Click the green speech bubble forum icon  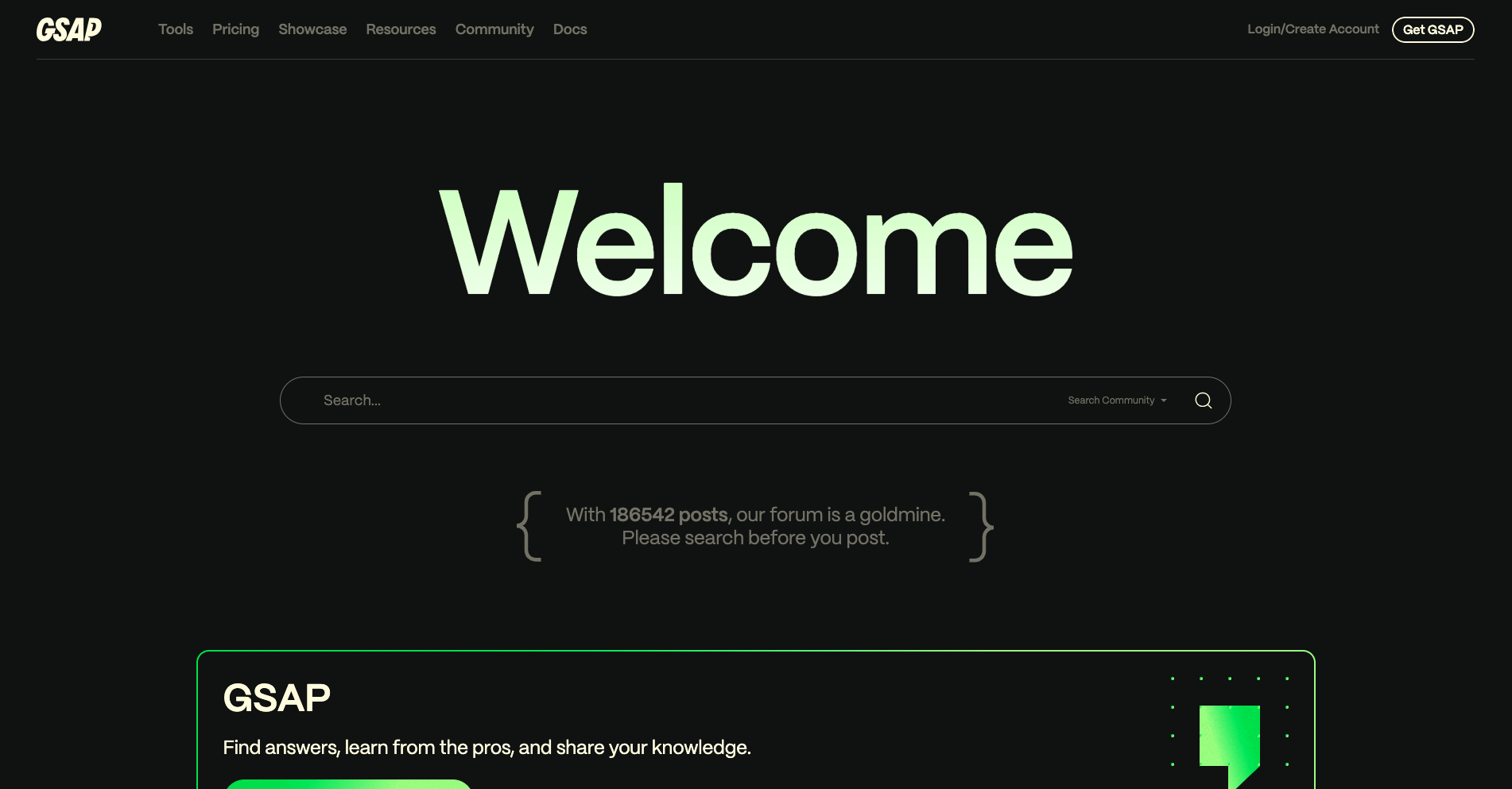point(1229,741)
